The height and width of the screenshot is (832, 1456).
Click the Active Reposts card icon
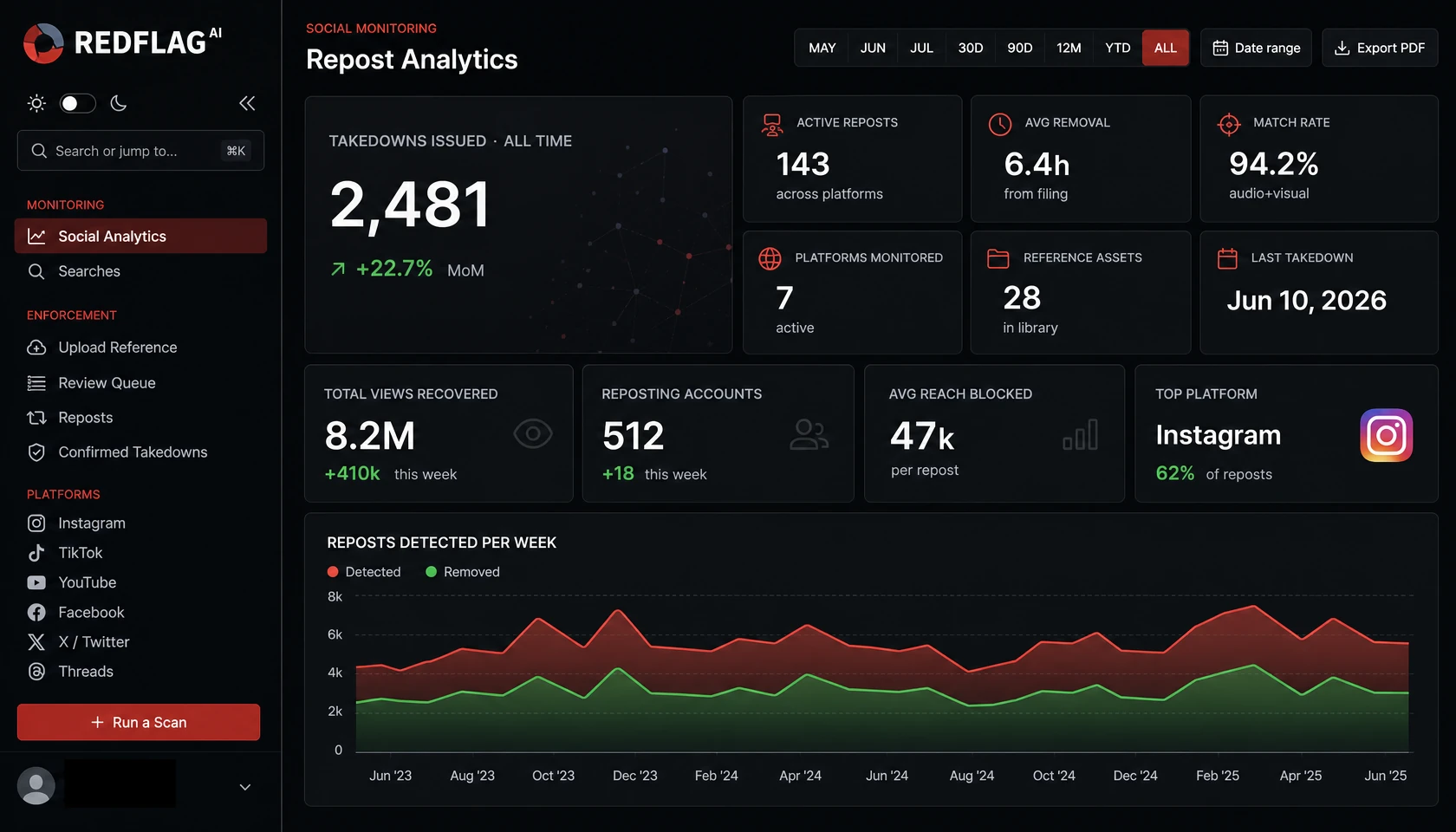coord(771,125)
